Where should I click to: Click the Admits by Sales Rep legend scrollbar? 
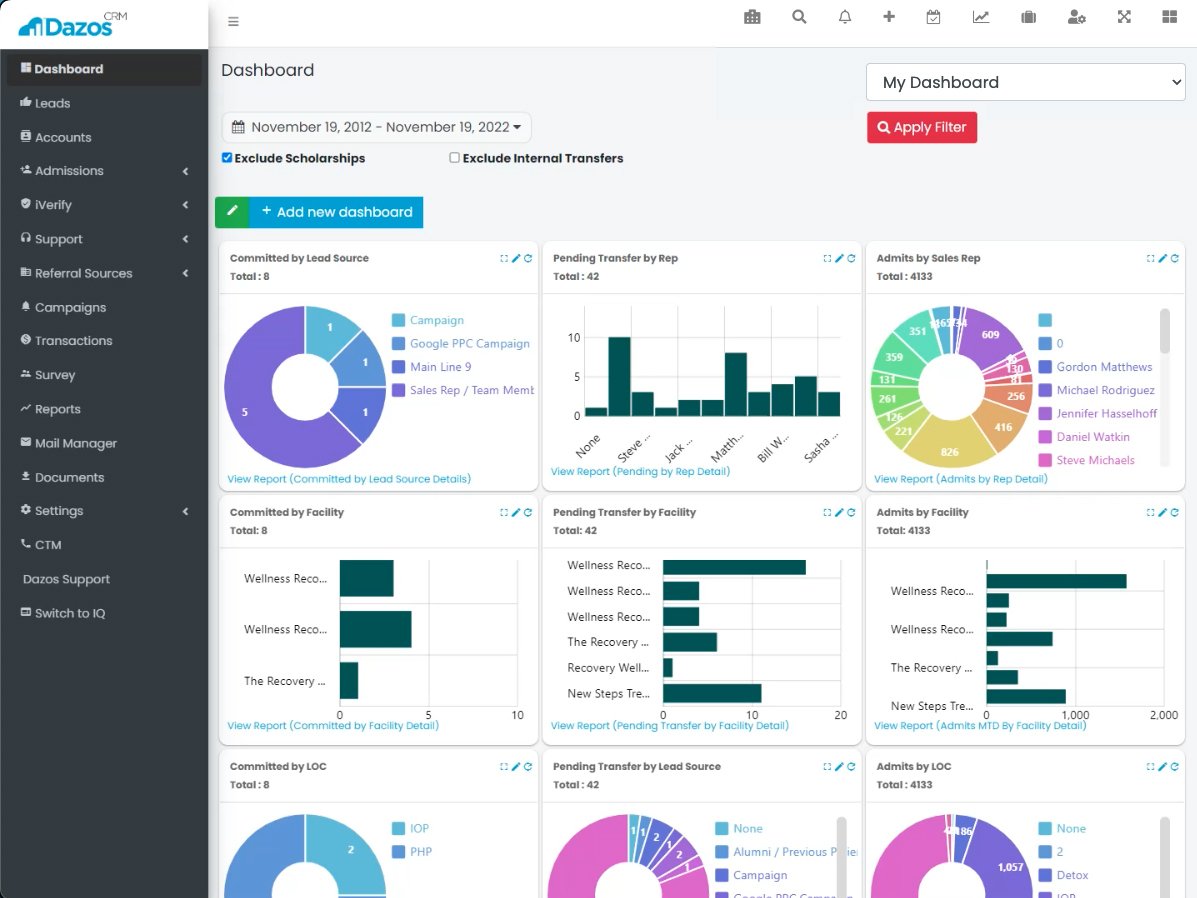click(1164, 331)
